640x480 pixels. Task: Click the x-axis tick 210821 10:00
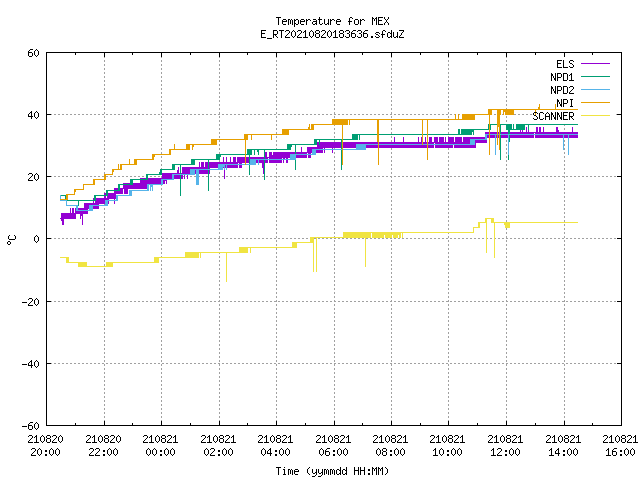coord(448,446)
